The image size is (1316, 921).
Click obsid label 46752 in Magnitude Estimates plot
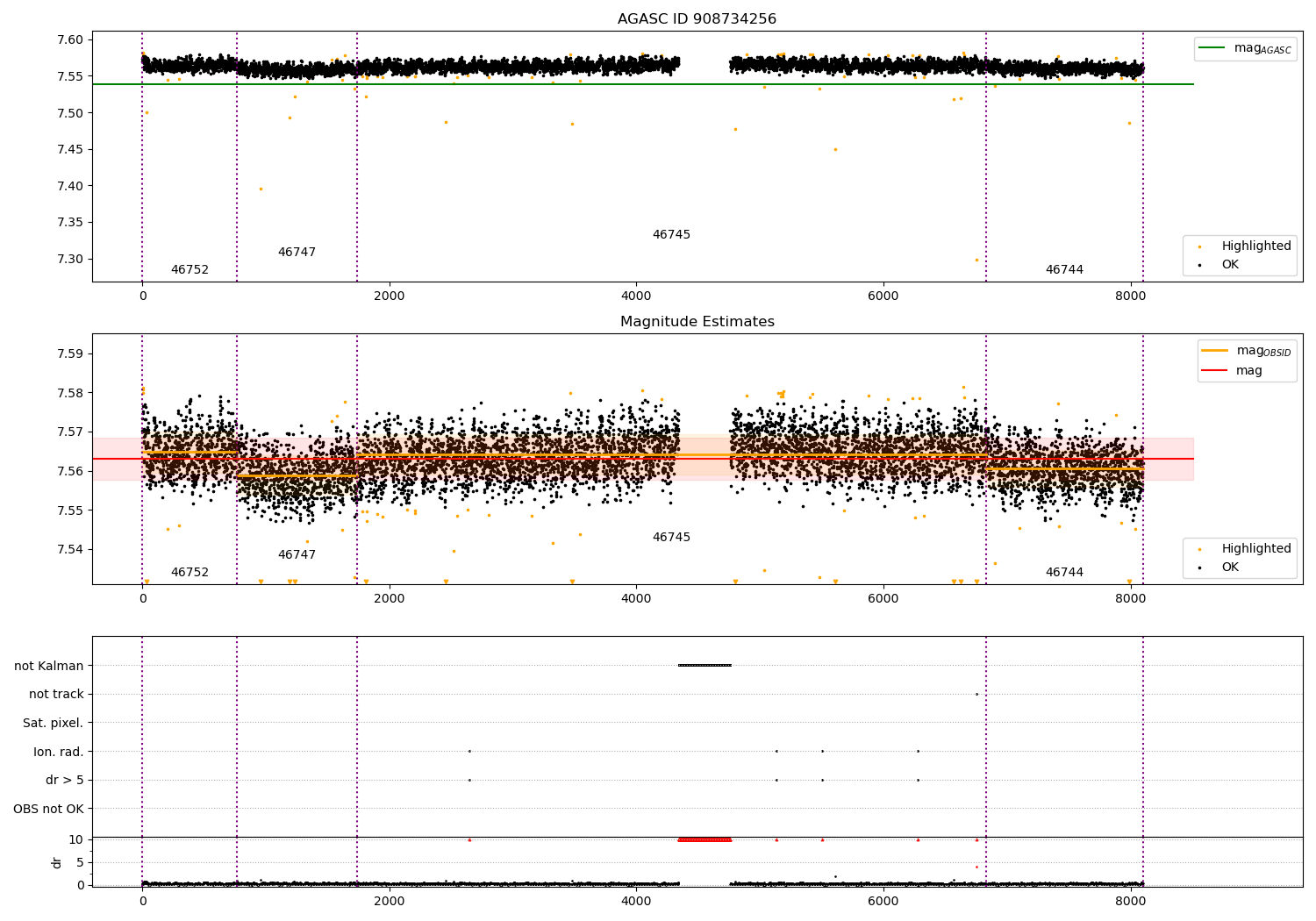(190, 573)
